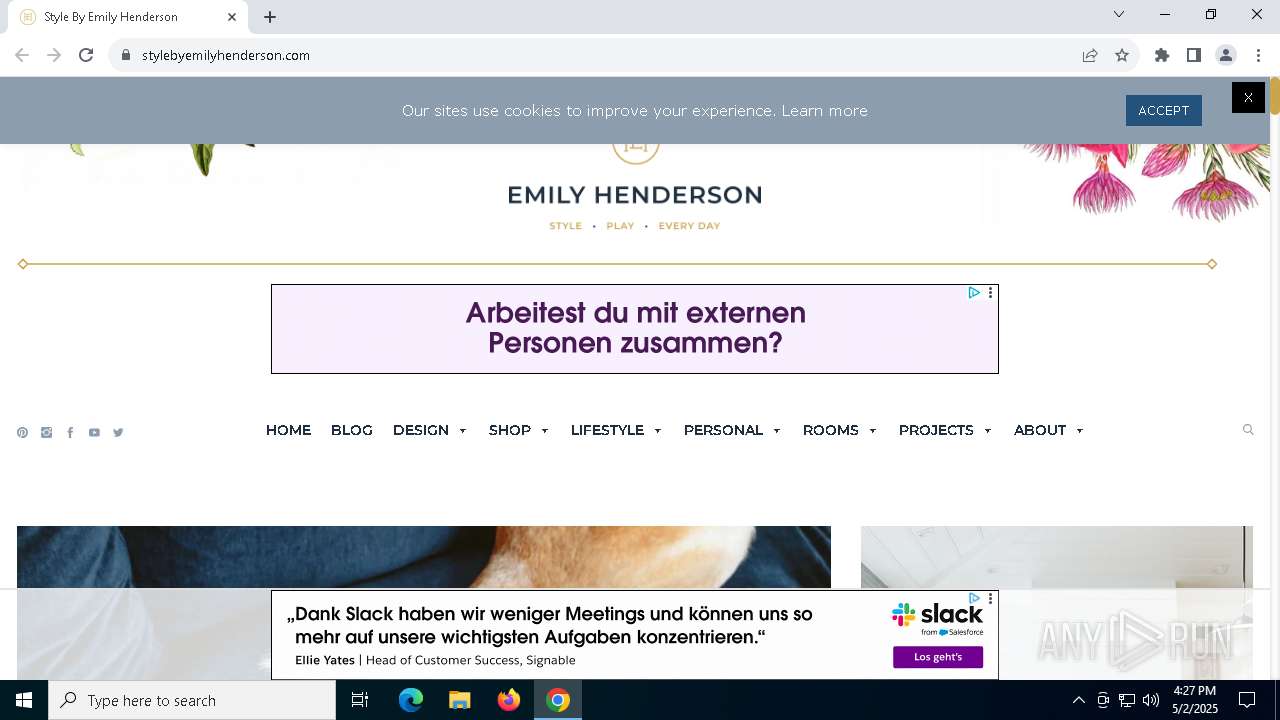This screenshot has width=1280, height=720.
Task: Open File Explorer from taskbar
Action: pyautogui.click(x=460, y=700)
